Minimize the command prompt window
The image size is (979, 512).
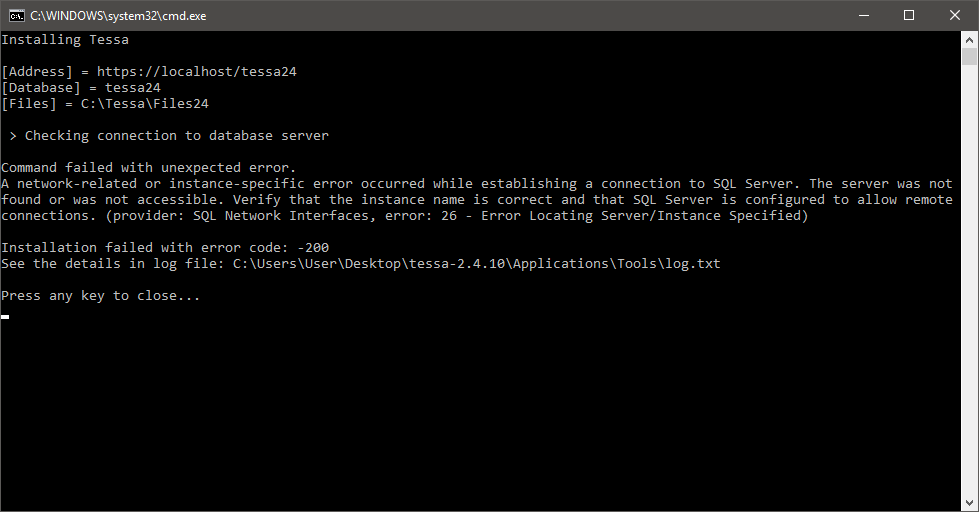click(x=864, y=16)
